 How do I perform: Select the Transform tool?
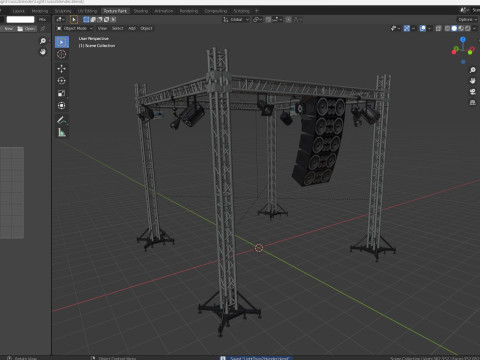[x=61, y=106]
